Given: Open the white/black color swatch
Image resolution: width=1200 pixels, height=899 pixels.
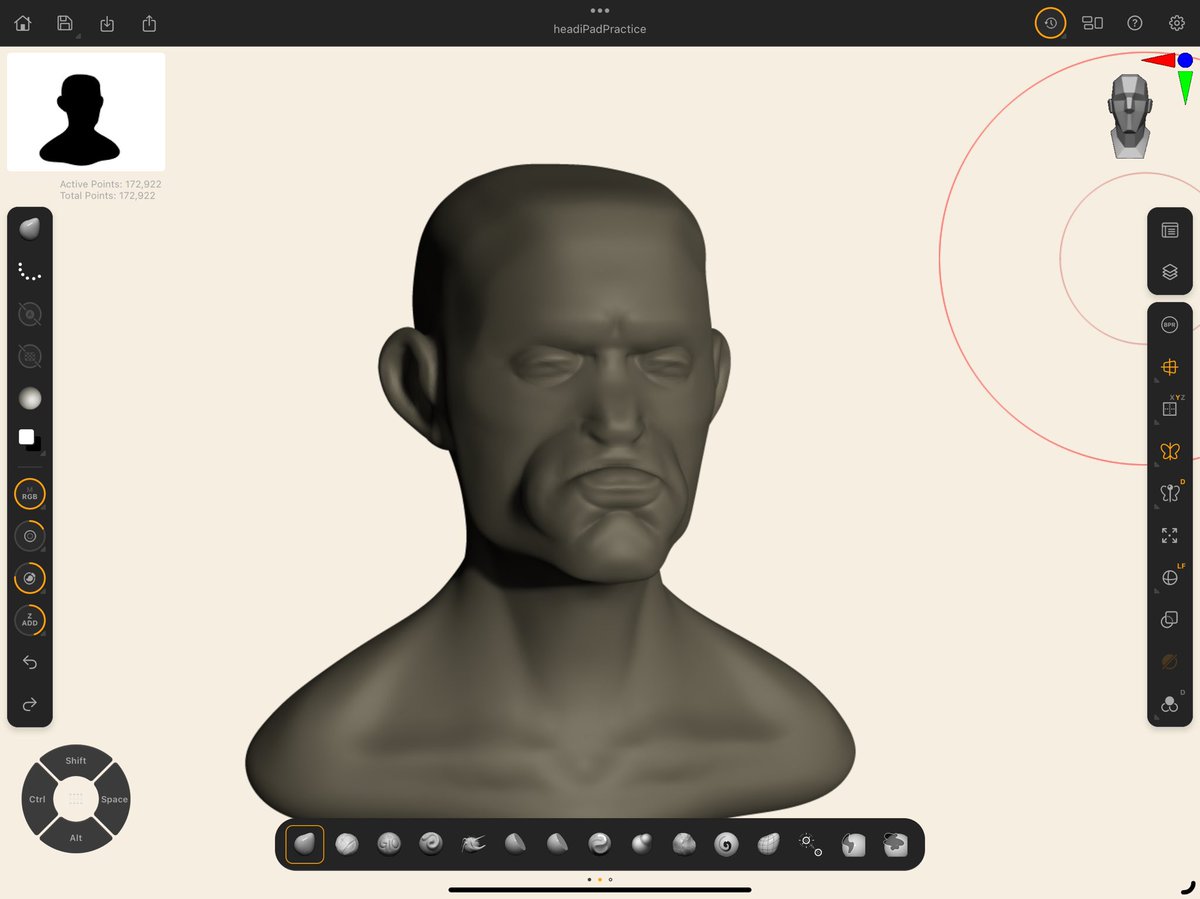Looking at the screenshot, I should (x=30, y=440).
